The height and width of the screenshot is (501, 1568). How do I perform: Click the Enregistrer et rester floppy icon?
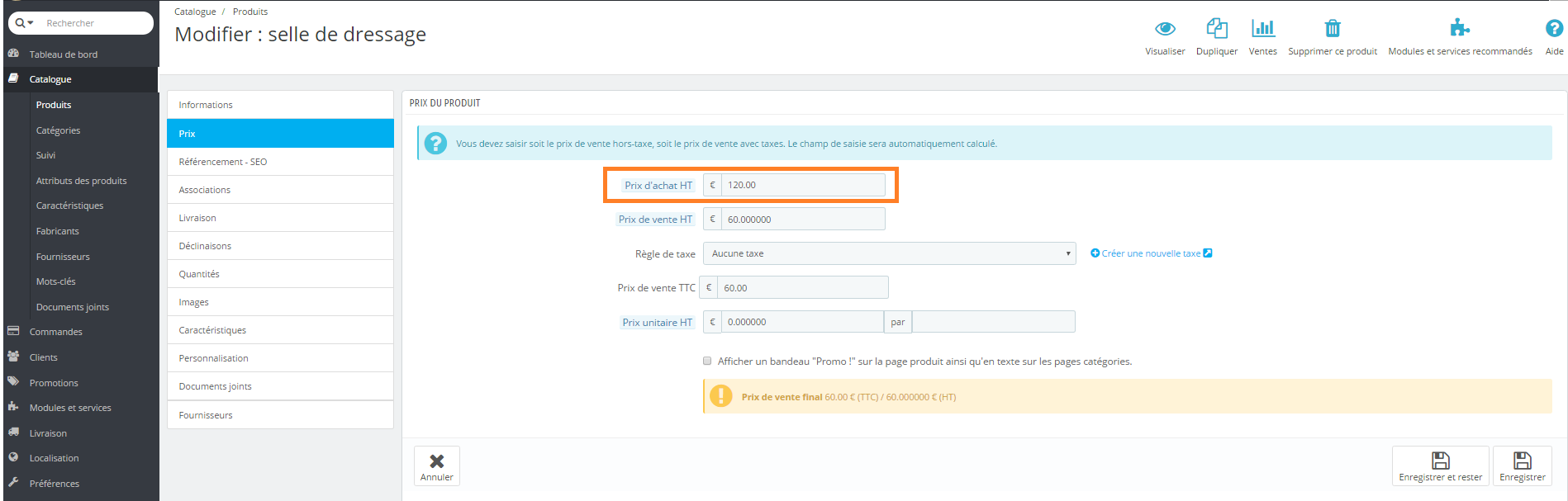1441,461
